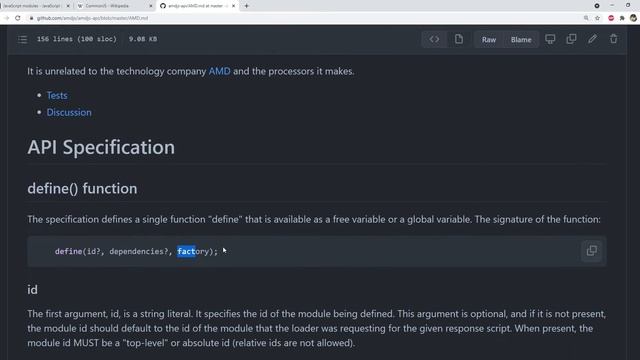Delete this file trash icon
This screenshot has height=360, width=640.
pyautogui.click(x=613, y=39)
